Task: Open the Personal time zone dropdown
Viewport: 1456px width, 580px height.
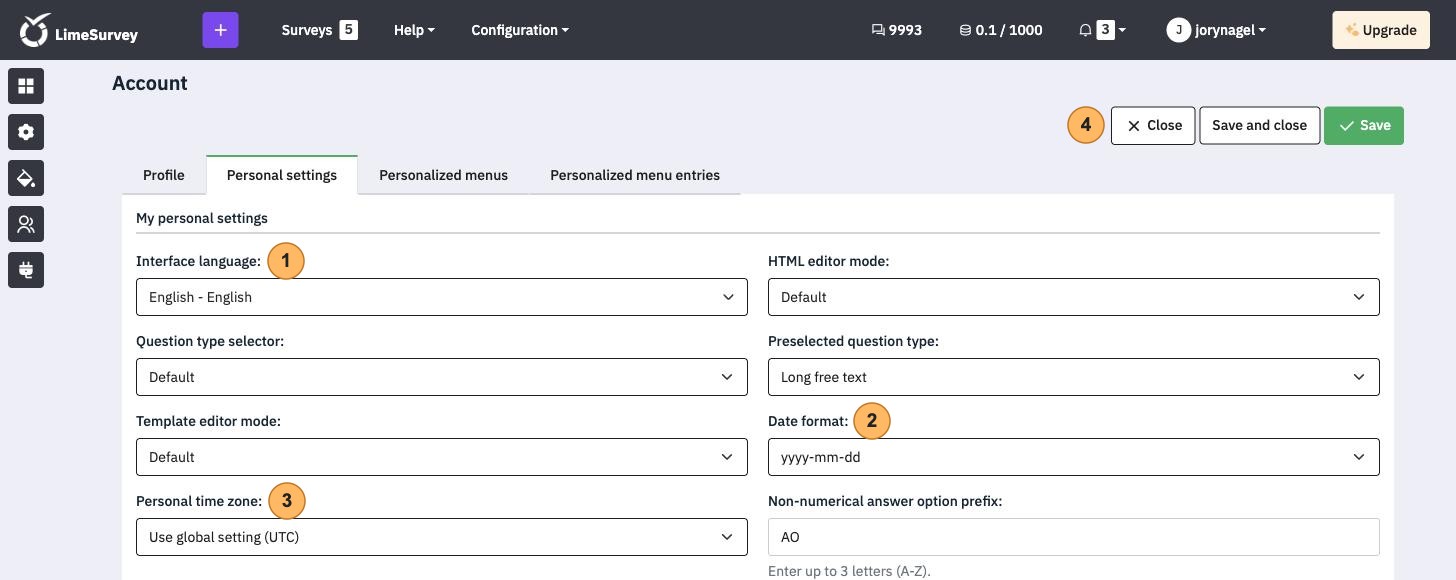Action: (442, 537)
